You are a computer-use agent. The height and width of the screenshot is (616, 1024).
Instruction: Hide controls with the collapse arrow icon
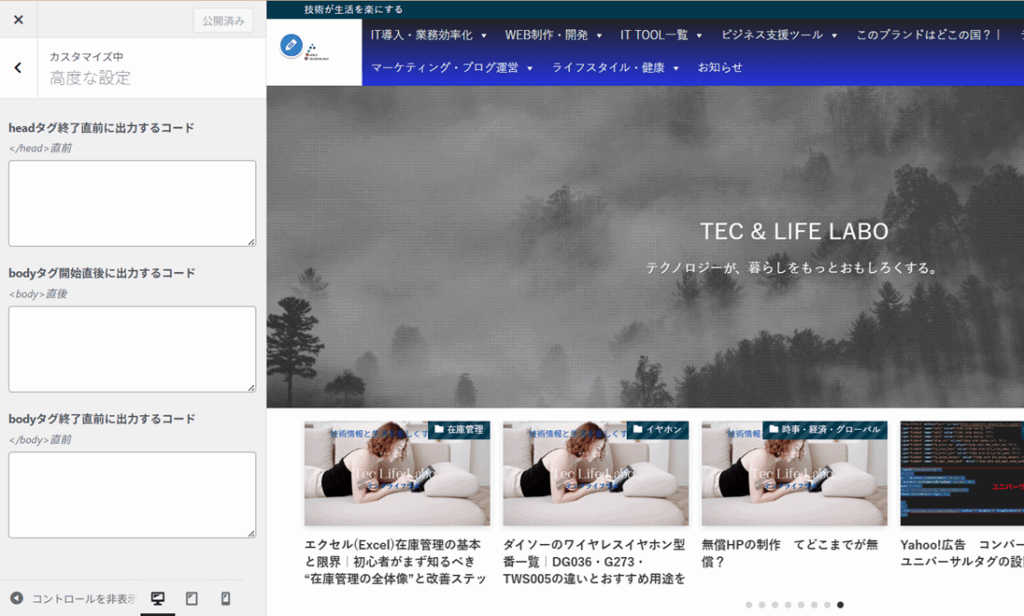point(17,598)
